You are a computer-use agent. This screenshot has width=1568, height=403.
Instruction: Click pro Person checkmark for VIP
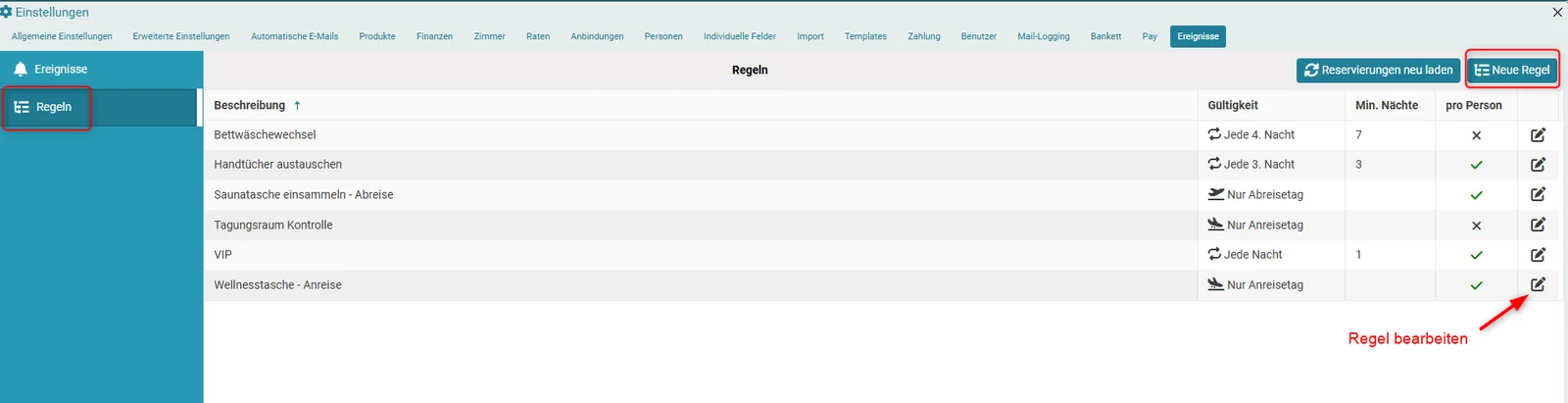tap(1476, 255)
